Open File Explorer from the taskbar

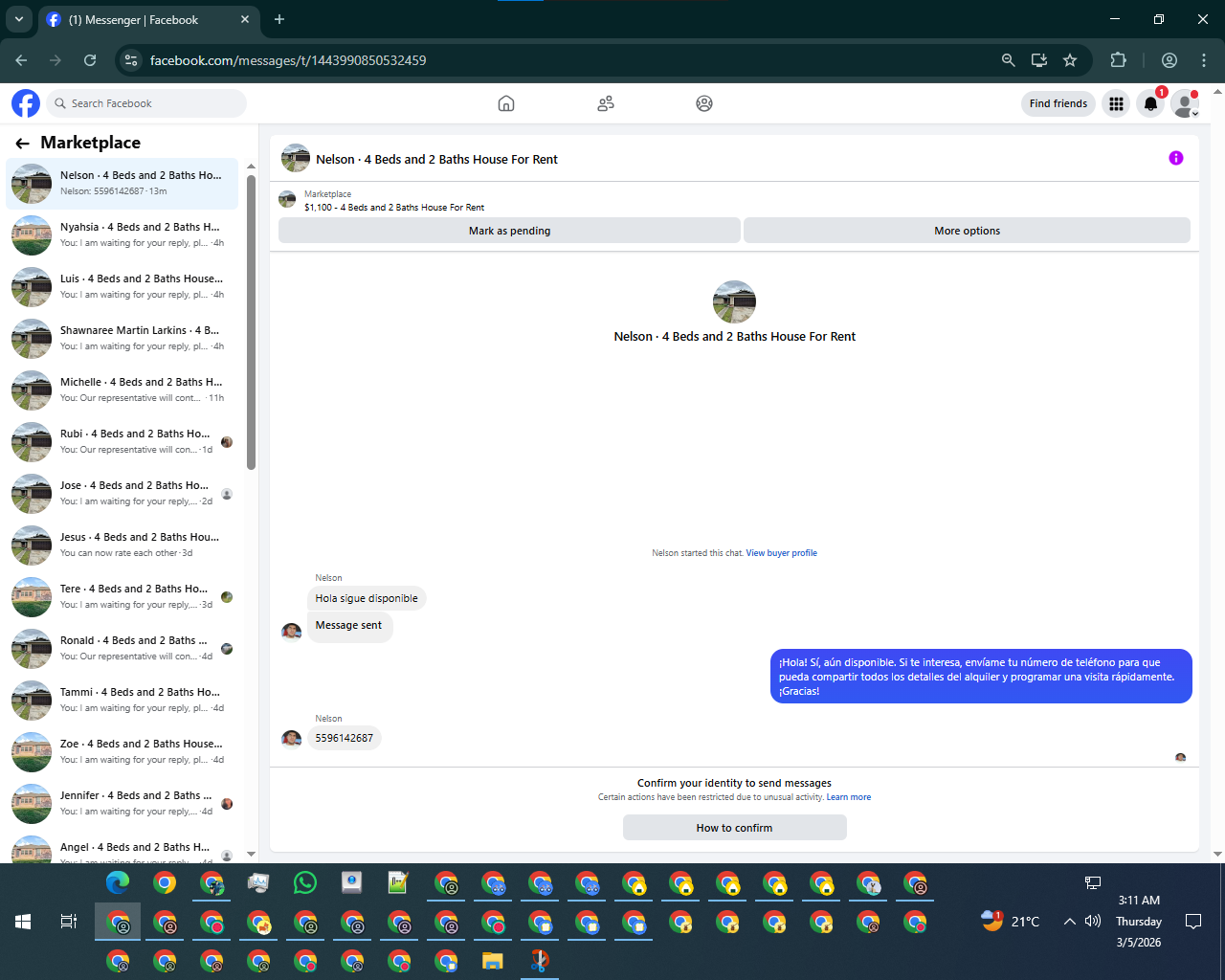pos(493,960)
